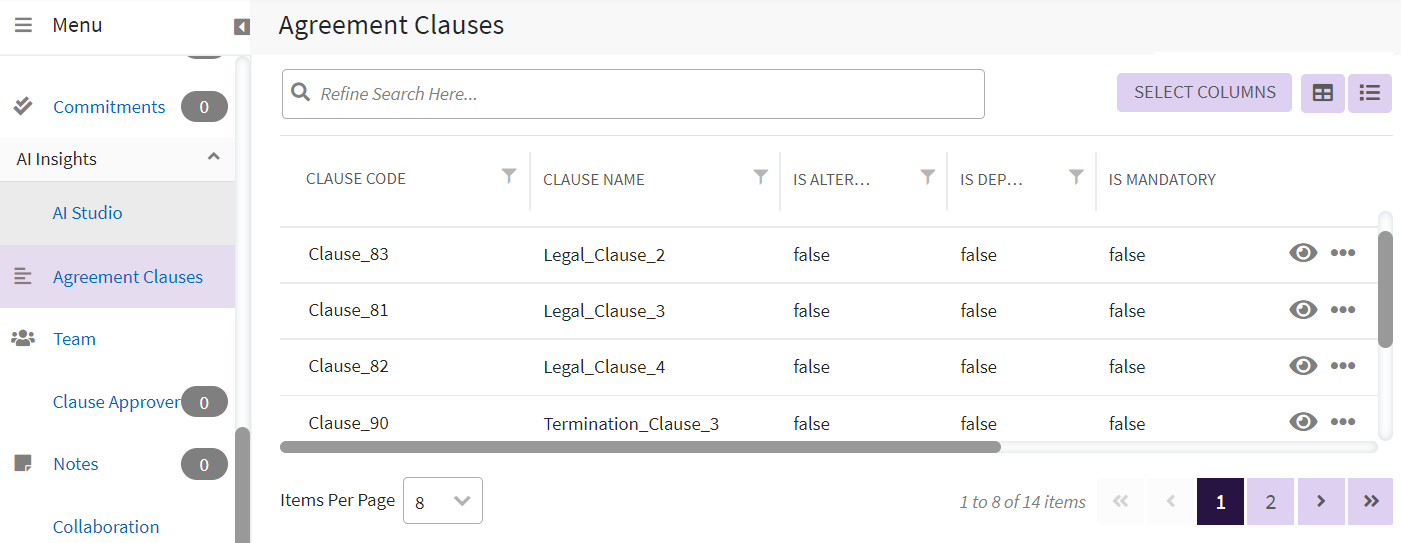Collapse the sidebar with the arrow icon
The height and width of the screenshot is (543, 1401).
241,27
